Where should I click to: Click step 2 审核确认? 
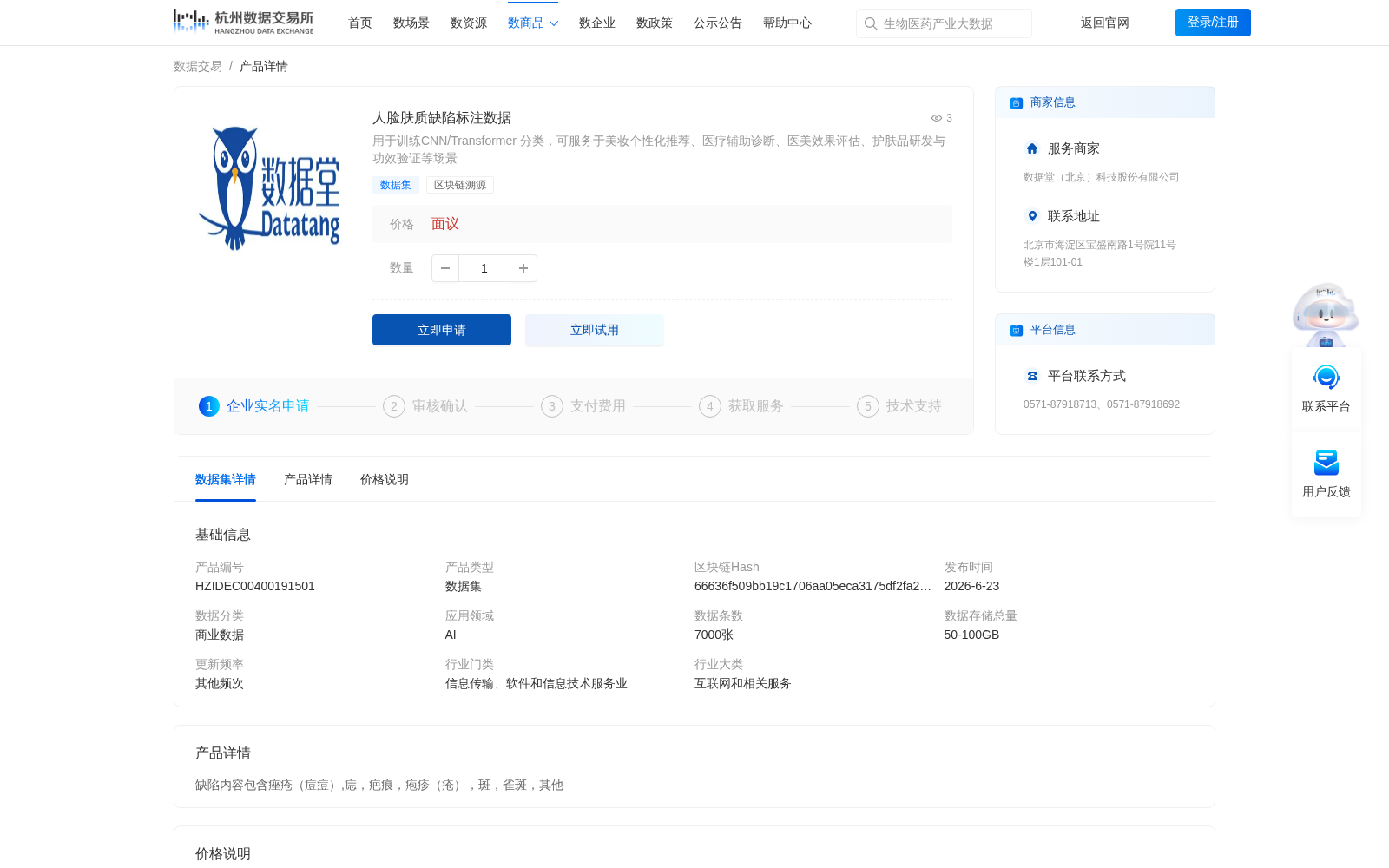425,406
